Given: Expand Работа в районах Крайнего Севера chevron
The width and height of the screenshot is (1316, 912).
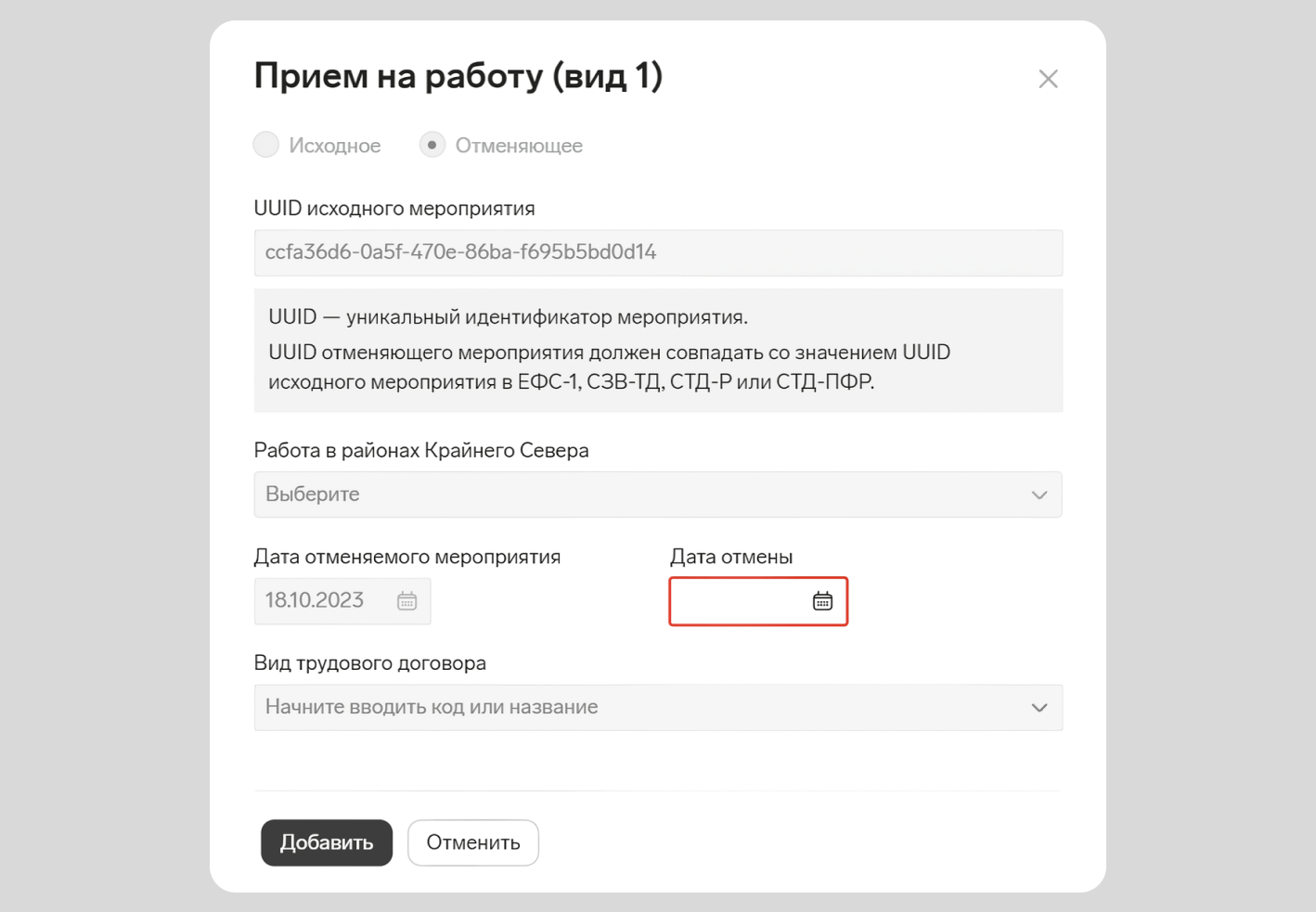Looking at the screenshot, I should [1039, 495].
